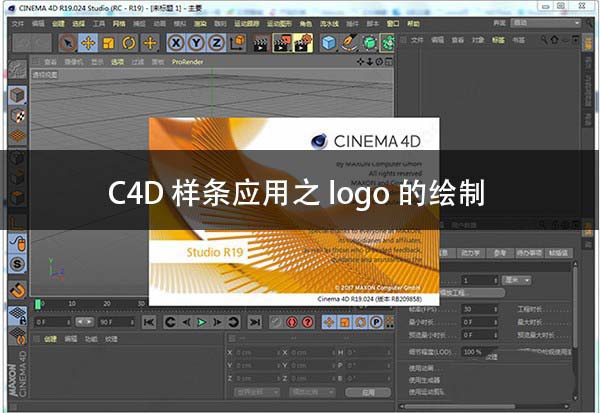Toggle the X axis lock

pyautogui.click(x=176, y=43)
